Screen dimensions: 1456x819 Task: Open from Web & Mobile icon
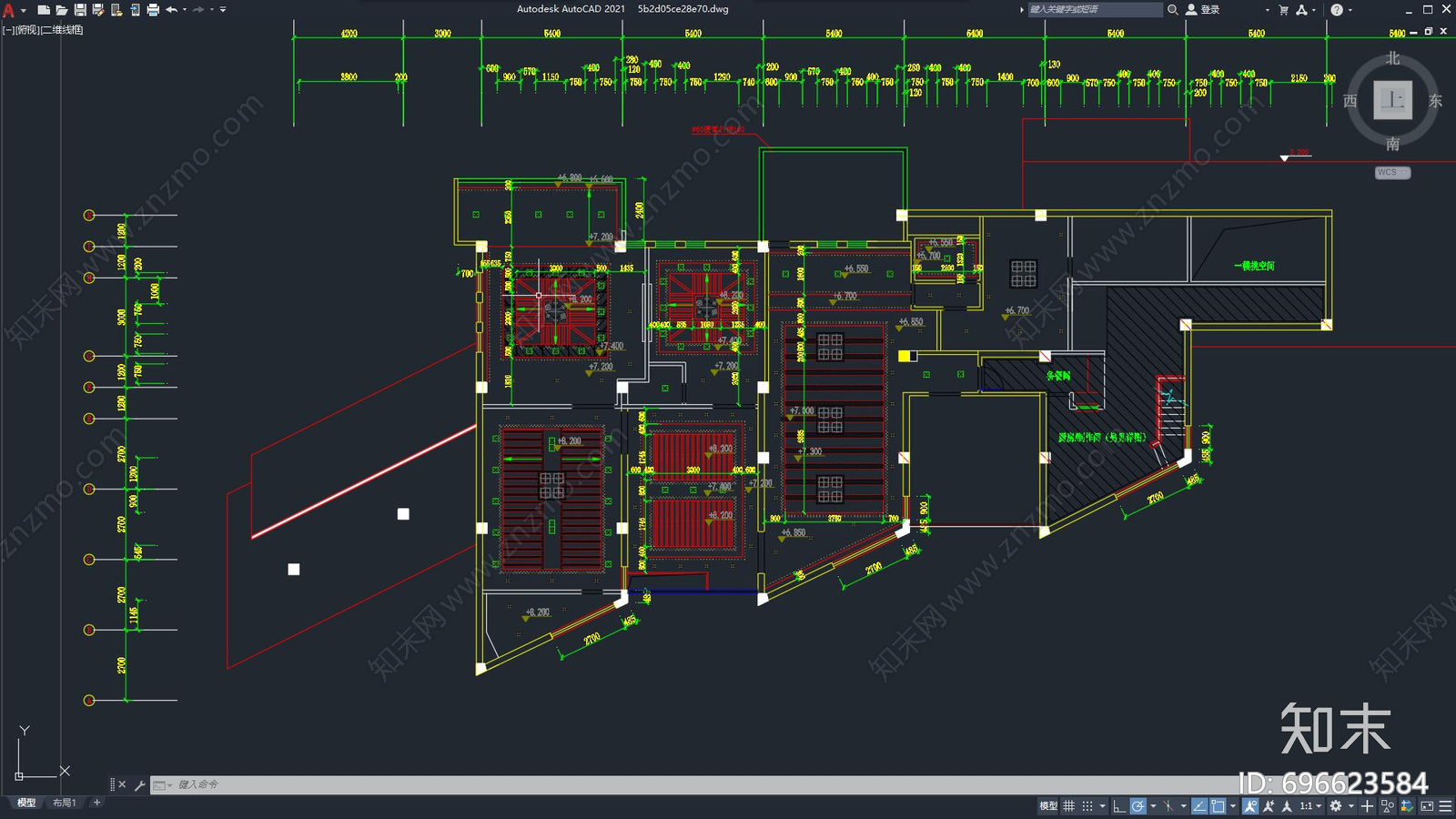[x=116, y=10]
